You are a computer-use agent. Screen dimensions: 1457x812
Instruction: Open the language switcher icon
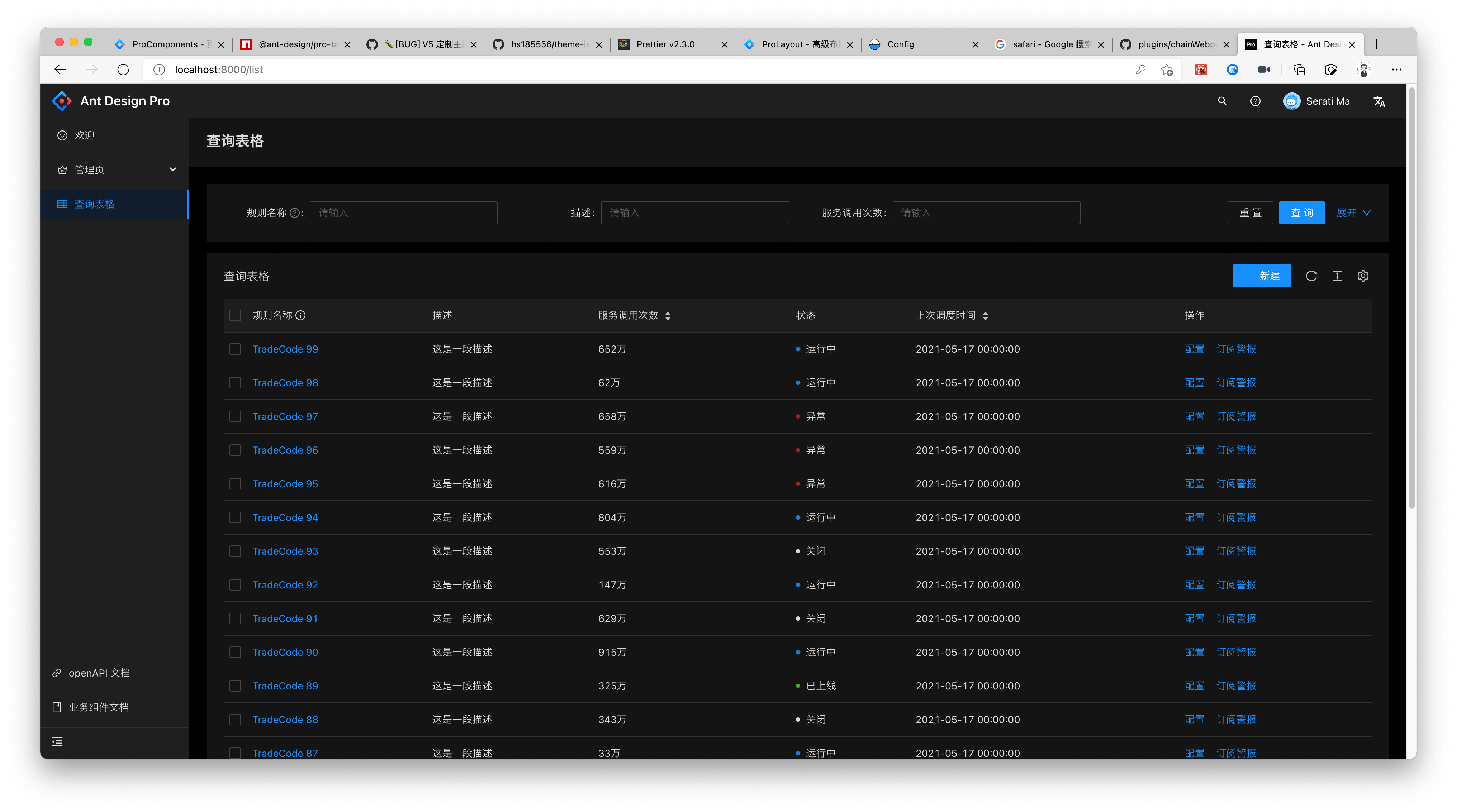[1380, 101]
